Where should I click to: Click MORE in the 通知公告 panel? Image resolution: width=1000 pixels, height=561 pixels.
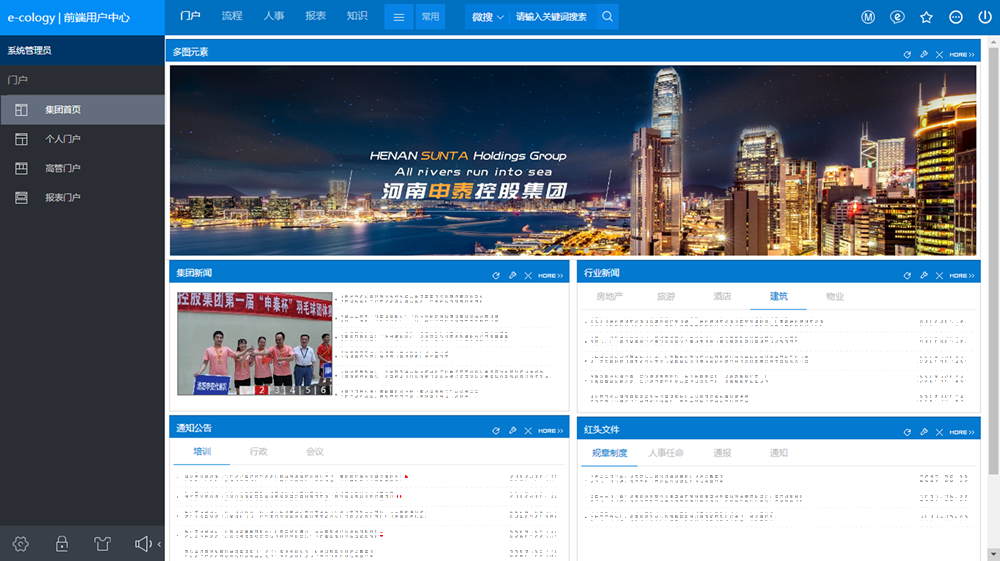[x=550, y=431]
